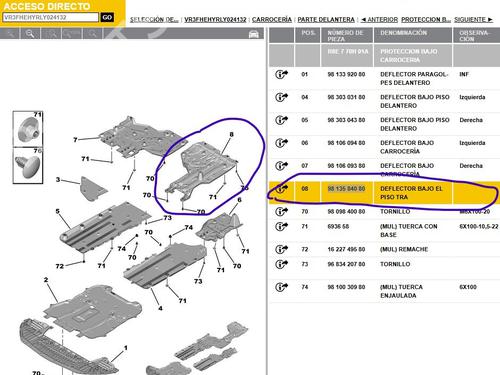Click nut thumbnail labeled 71
The image size is (500, 375).
point(28,129)
